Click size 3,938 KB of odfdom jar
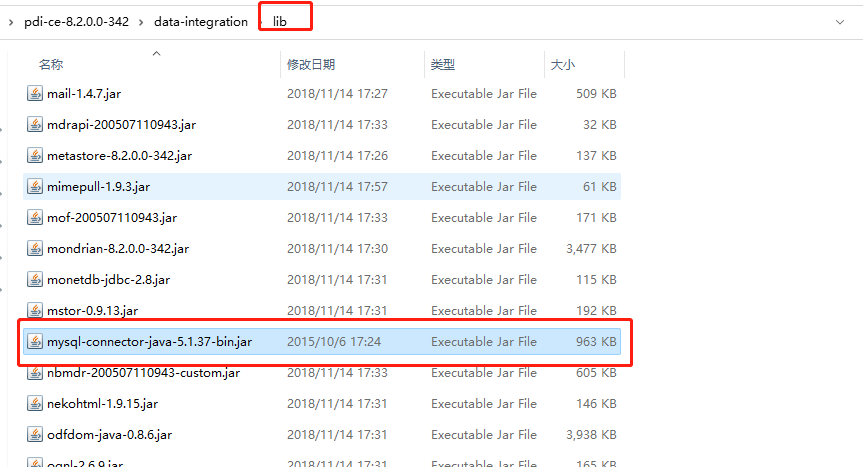Image resolution: width=863 pixels, height=467 pixels. (x=591, y=435)
